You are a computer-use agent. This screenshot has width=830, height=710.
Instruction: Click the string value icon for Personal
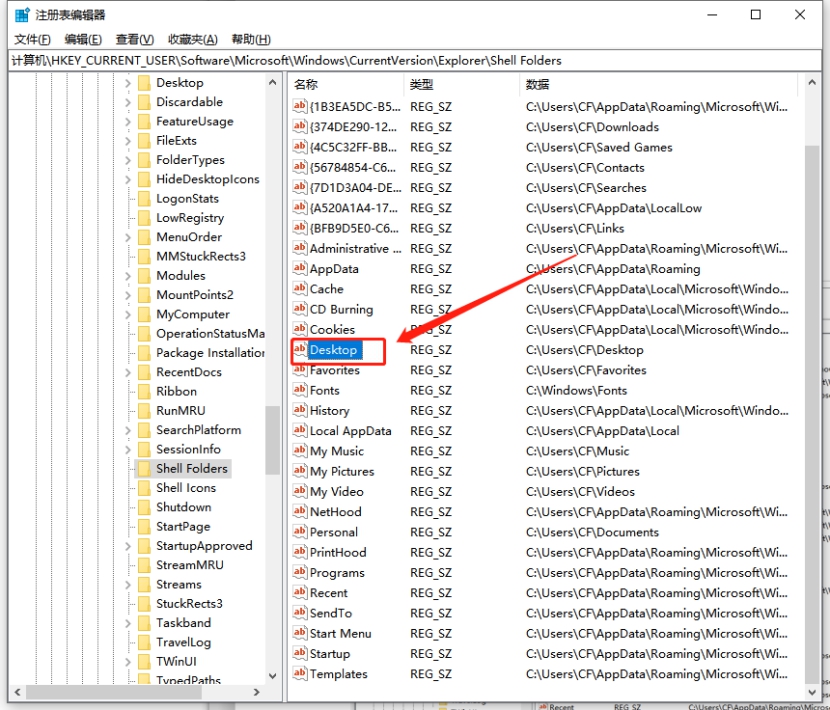300,532
